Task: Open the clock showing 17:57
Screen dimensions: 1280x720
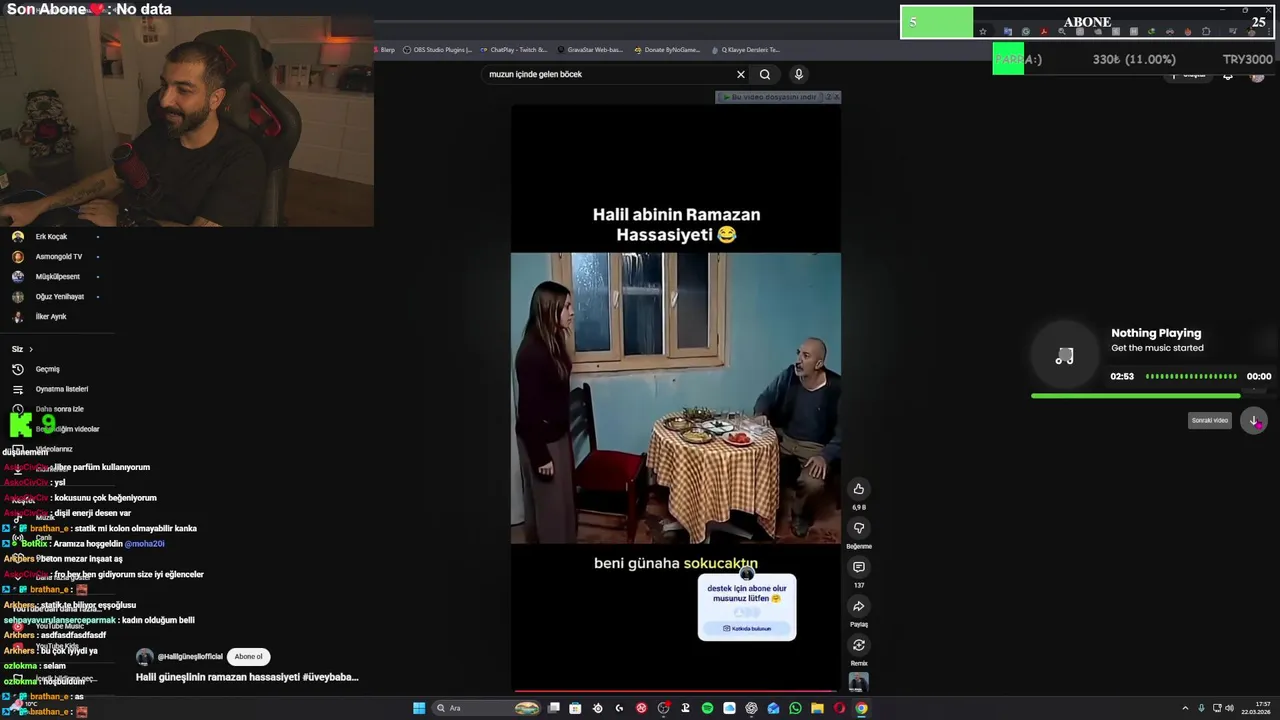Action: click(1256, 708)
